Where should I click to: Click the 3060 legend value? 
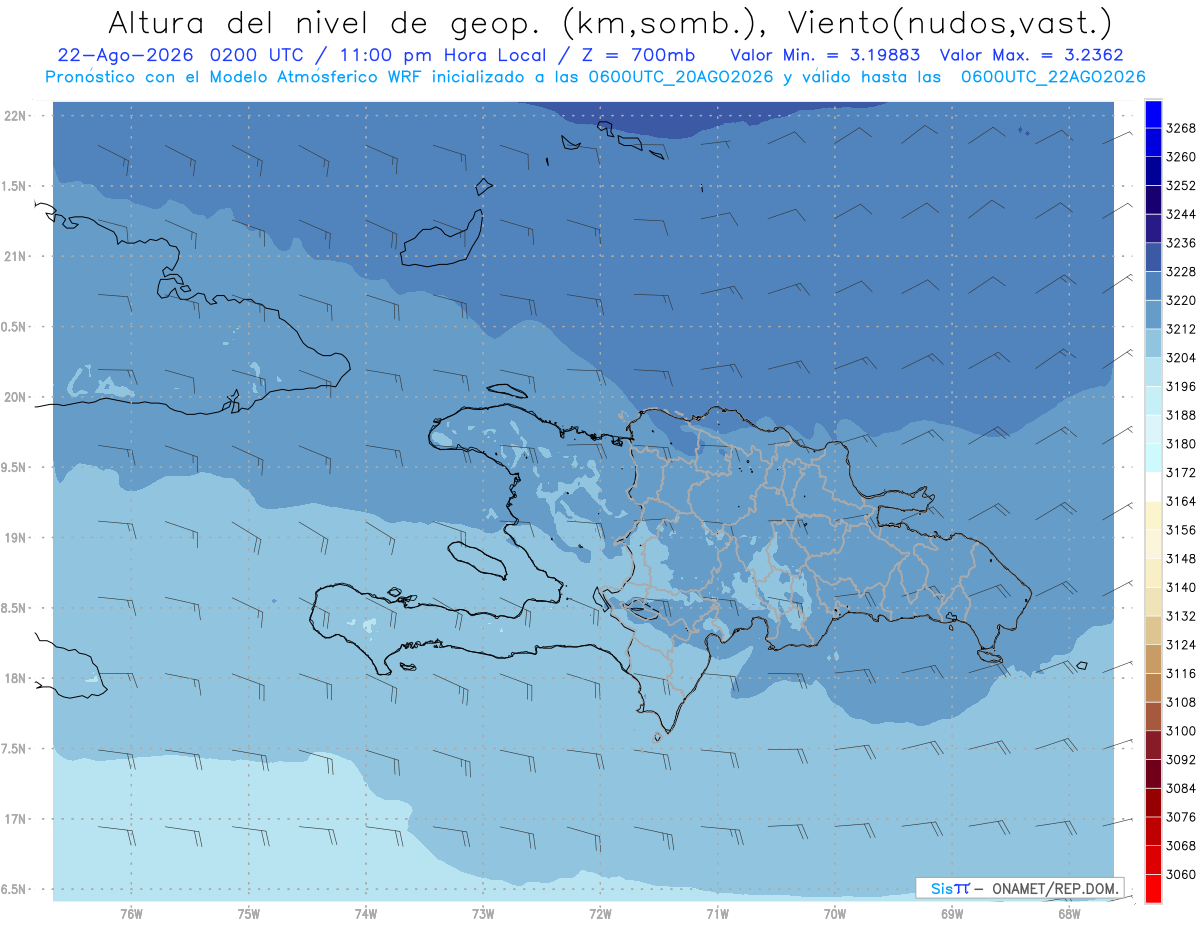click(1181, 875)
